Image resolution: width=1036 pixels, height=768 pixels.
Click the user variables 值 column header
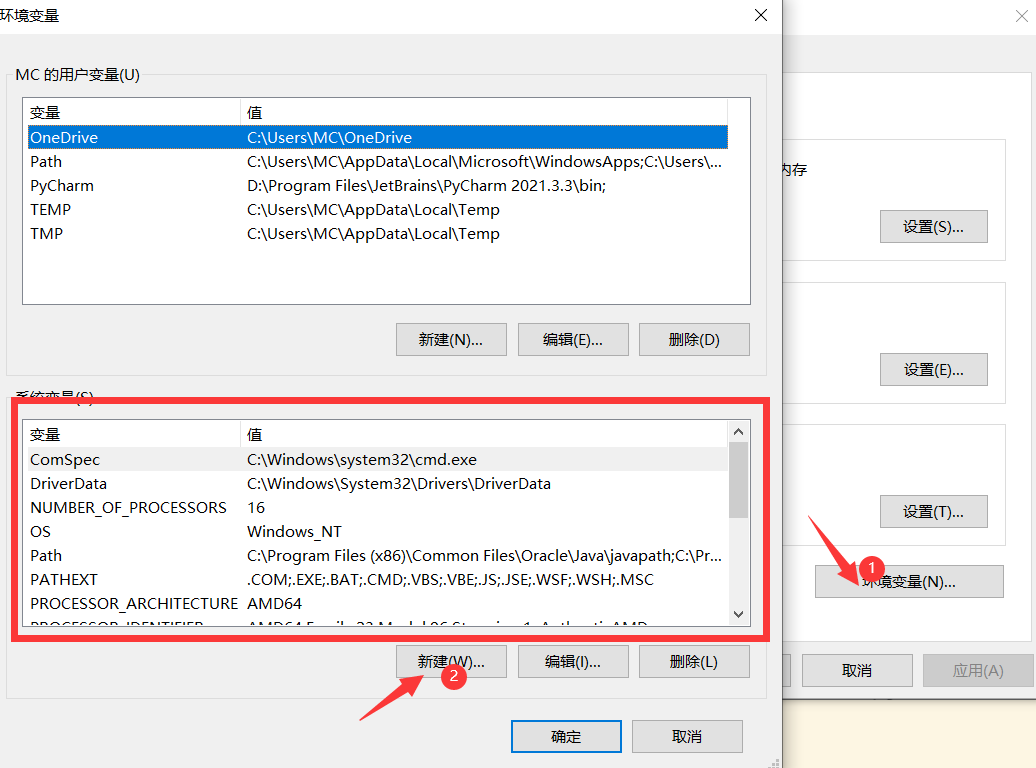click(484, 112)
